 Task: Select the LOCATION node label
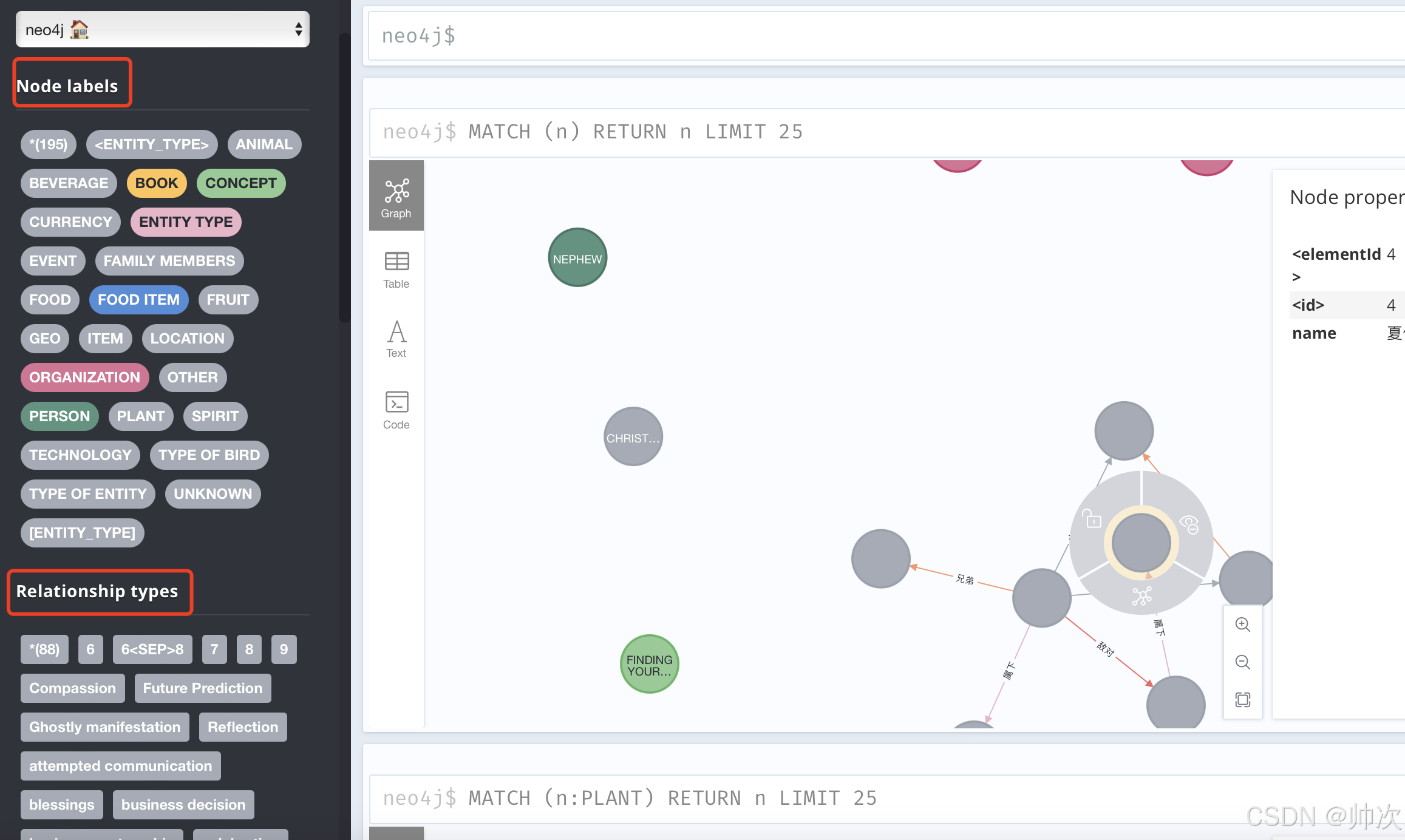click(188, 339)
